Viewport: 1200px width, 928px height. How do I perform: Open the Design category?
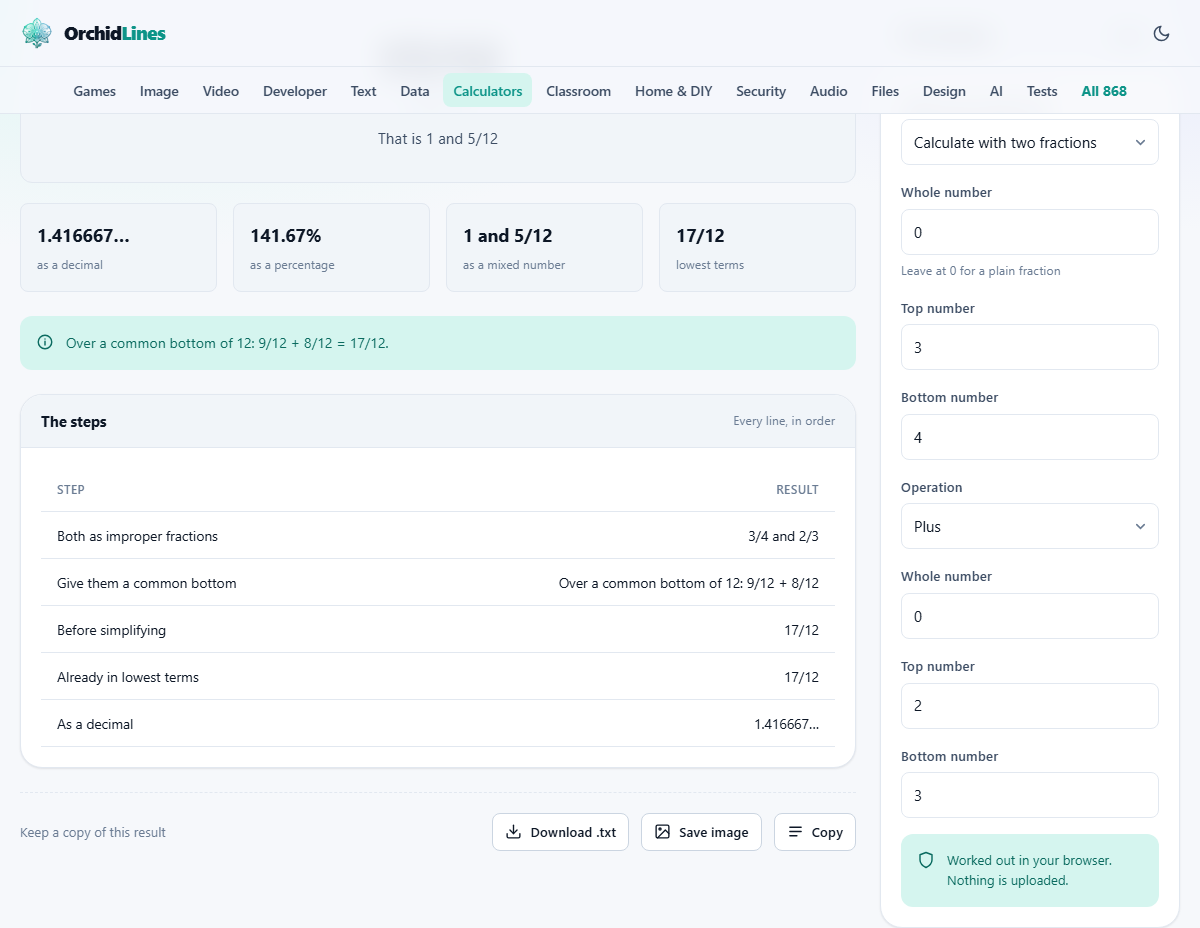pyautogui.click(x=944, y=91)
